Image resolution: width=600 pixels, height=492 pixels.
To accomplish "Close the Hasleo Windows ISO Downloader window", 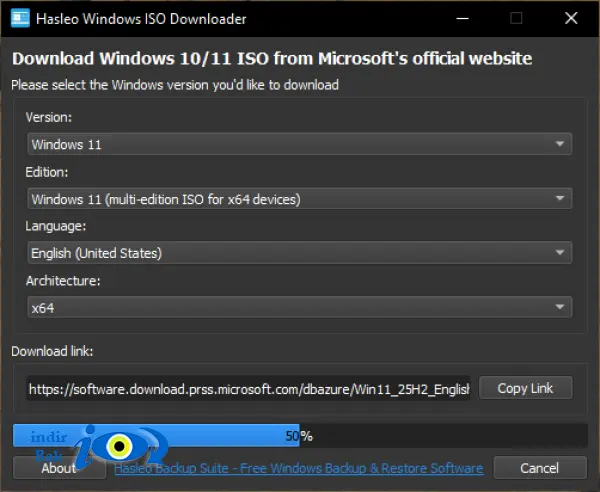I will [x=571, y=18].
